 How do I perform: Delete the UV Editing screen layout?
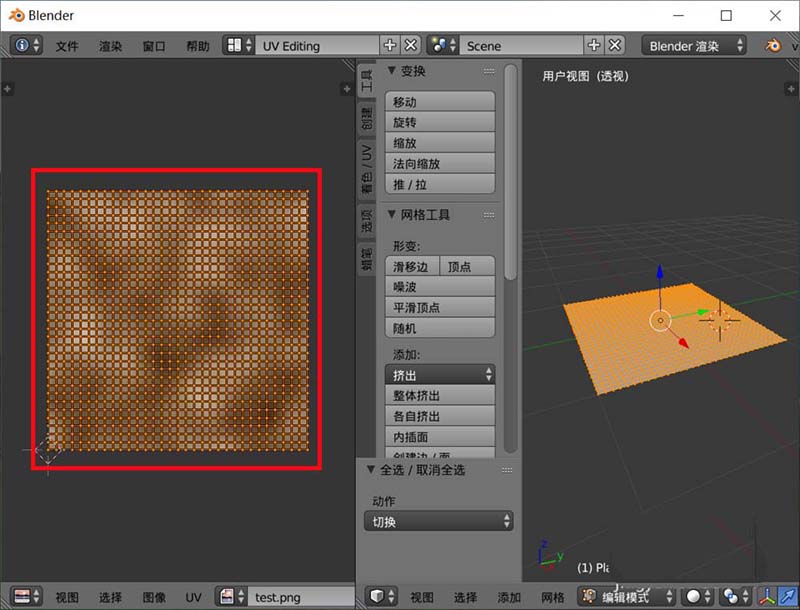point(411,45)
